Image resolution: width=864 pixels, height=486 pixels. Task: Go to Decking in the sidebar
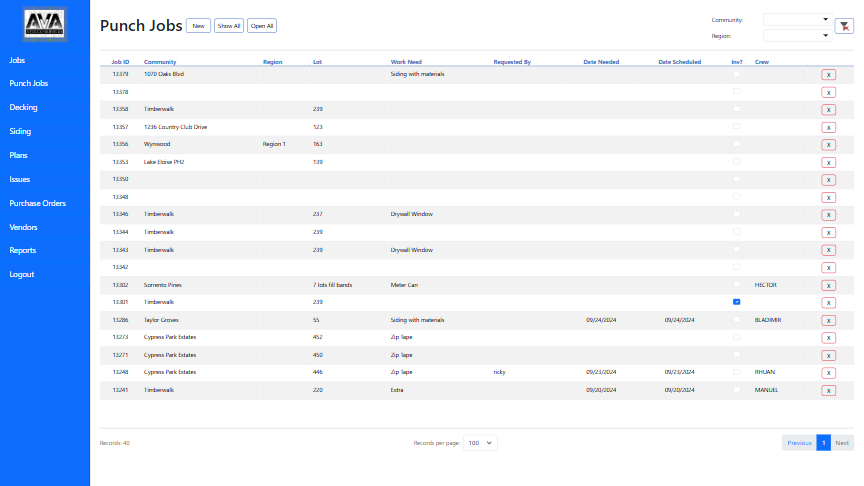(23, 107)
